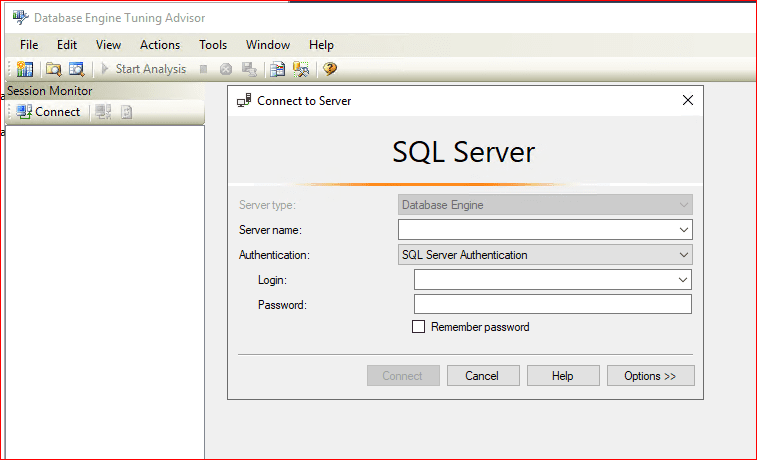The height and width of the screenshot is (460, 757).
Task: Tick the Remember password checkbox
Action: [x=419, y=327]
